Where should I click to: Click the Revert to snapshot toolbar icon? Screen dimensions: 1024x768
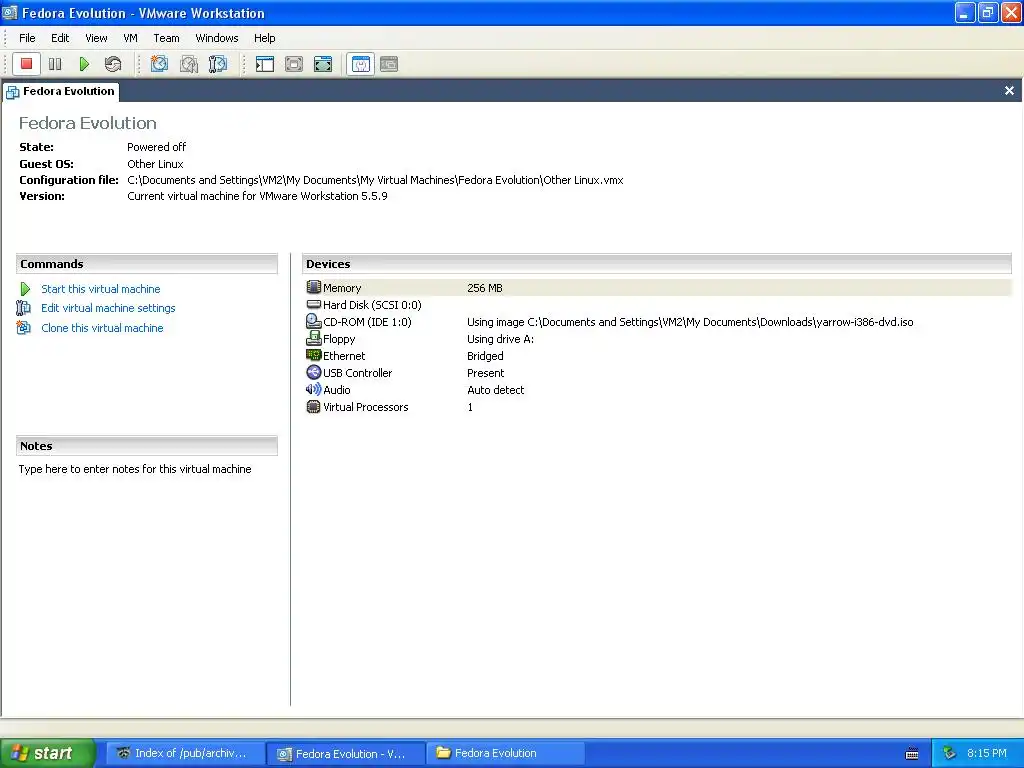pos(189,64)
